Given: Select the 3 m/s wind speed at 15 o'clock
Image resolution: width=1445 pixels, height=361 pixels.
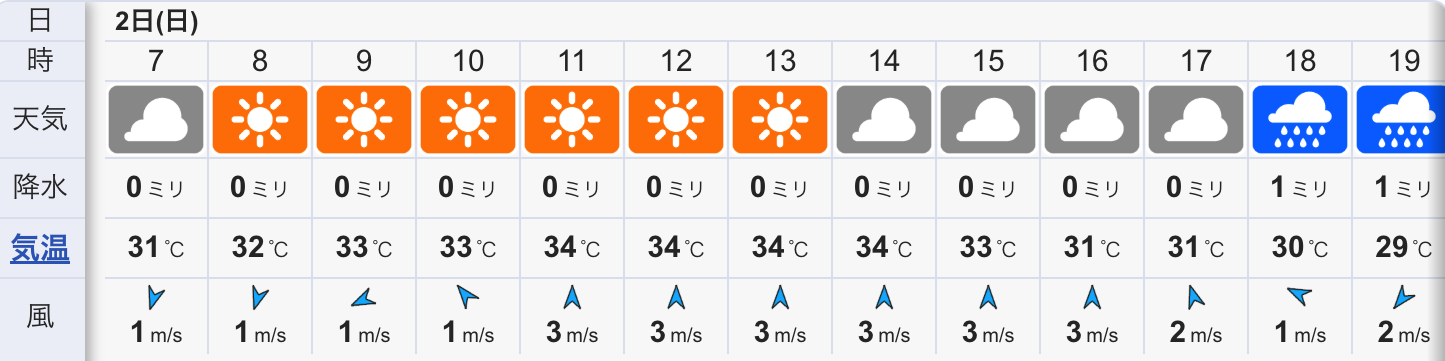Looking at the screenshot, I should click(988, 333).
